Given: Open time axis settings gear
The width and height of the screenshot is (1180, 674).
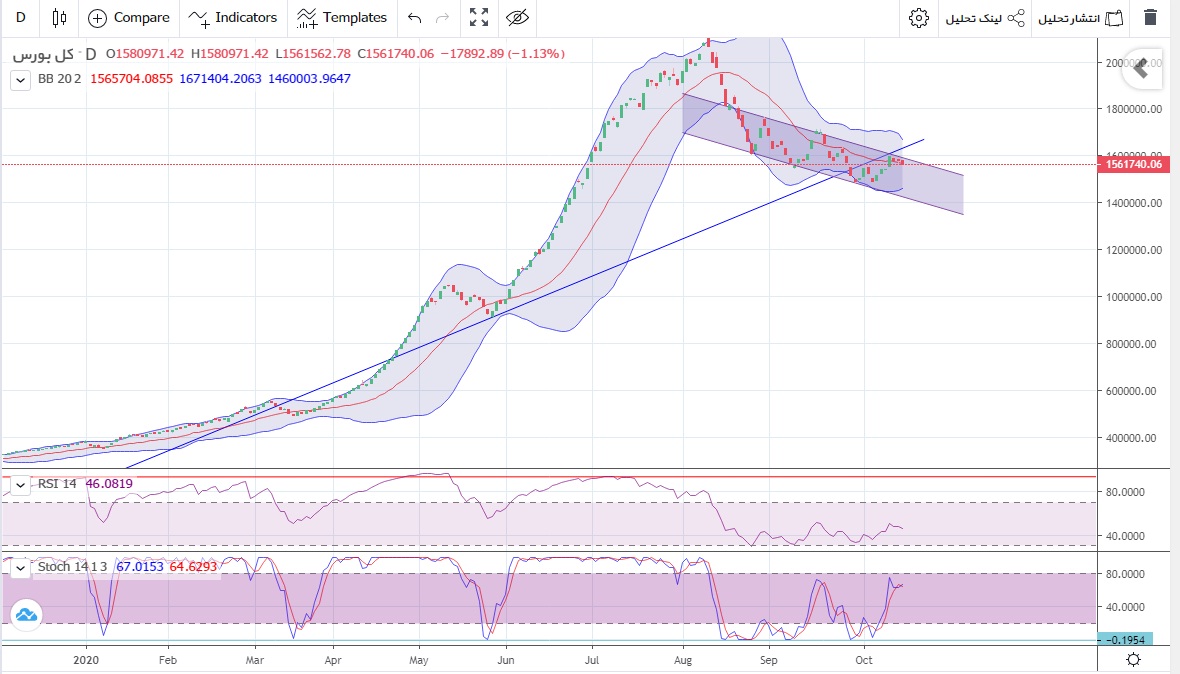Looking at the screenshot, I should pyautogui.click(x=1133, y=660).
